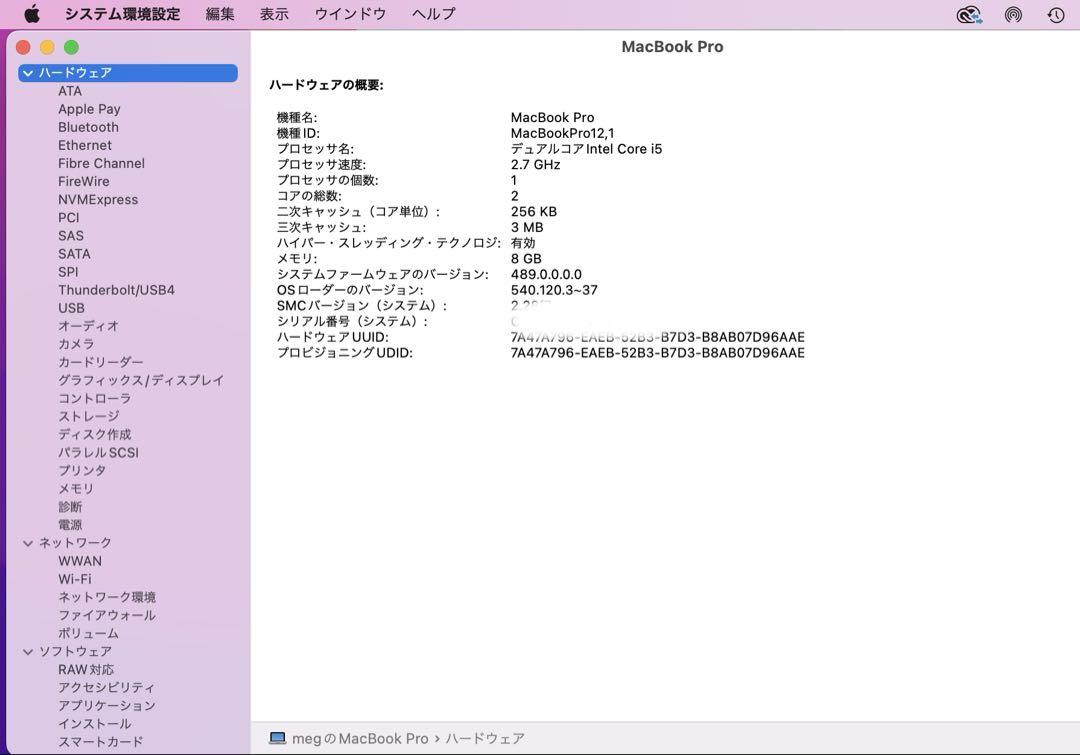Select NVMExpress in the sidebar
This screenshot has width=1080, height=755.
98,200
